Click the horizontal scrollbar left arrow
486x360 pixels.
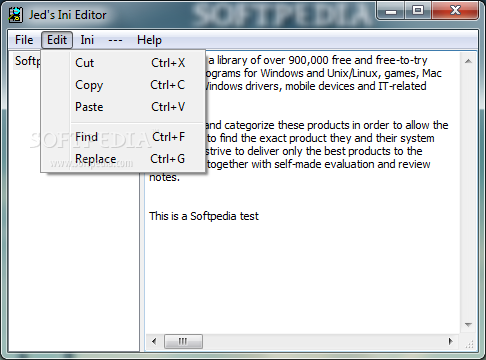[154, 341]
